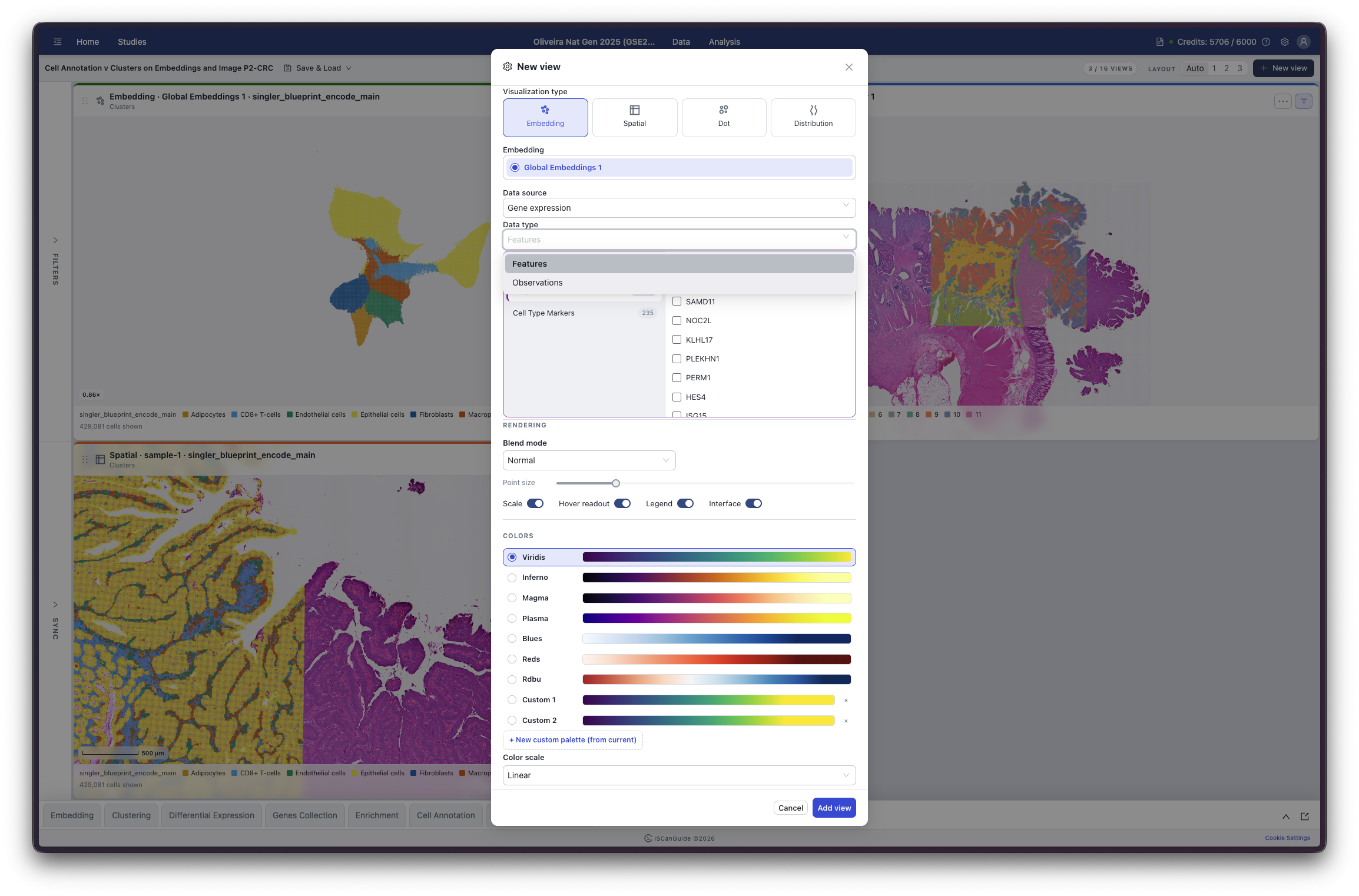Image resolution: width=1359 pixels, height=896 pixels.
Task: Open the Genes Collection bottom tab
Action: [305, 815]
